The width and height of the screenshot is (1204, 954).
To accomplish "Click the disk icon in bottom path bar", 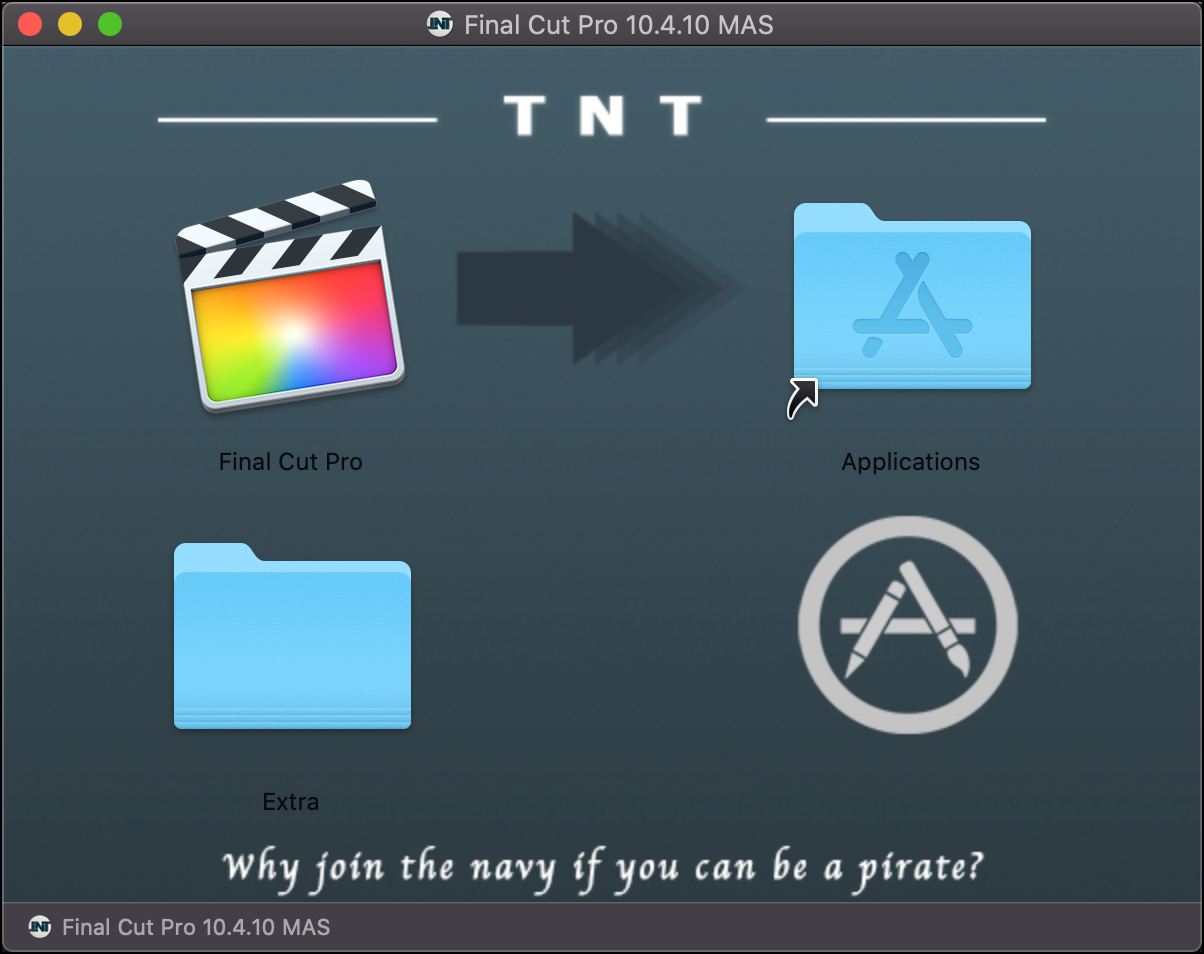I will point(40,927).
